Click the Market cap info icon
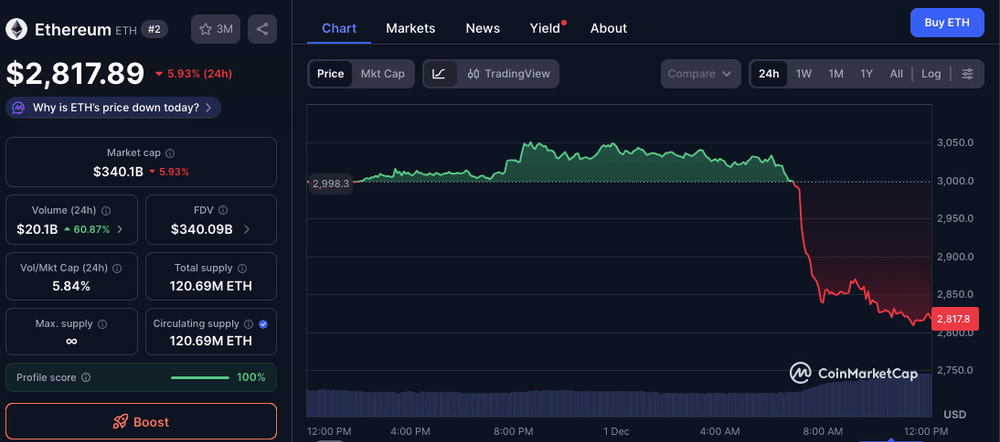The image size is (1000, 442). 170,153
